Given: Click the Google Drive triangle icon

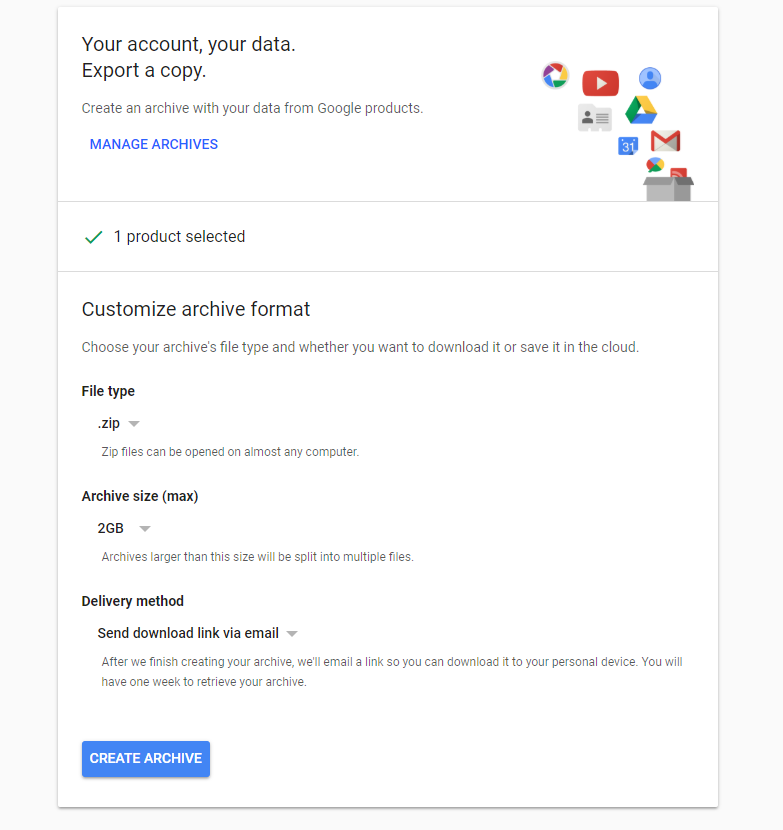Looking at the screenshot, I should point(640,110).
